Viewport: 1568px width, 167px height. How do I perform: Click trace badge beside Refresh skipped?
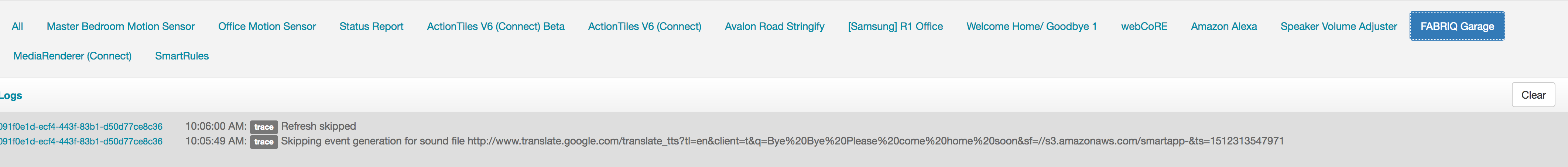pyautogui.click(x=264, y=127)
